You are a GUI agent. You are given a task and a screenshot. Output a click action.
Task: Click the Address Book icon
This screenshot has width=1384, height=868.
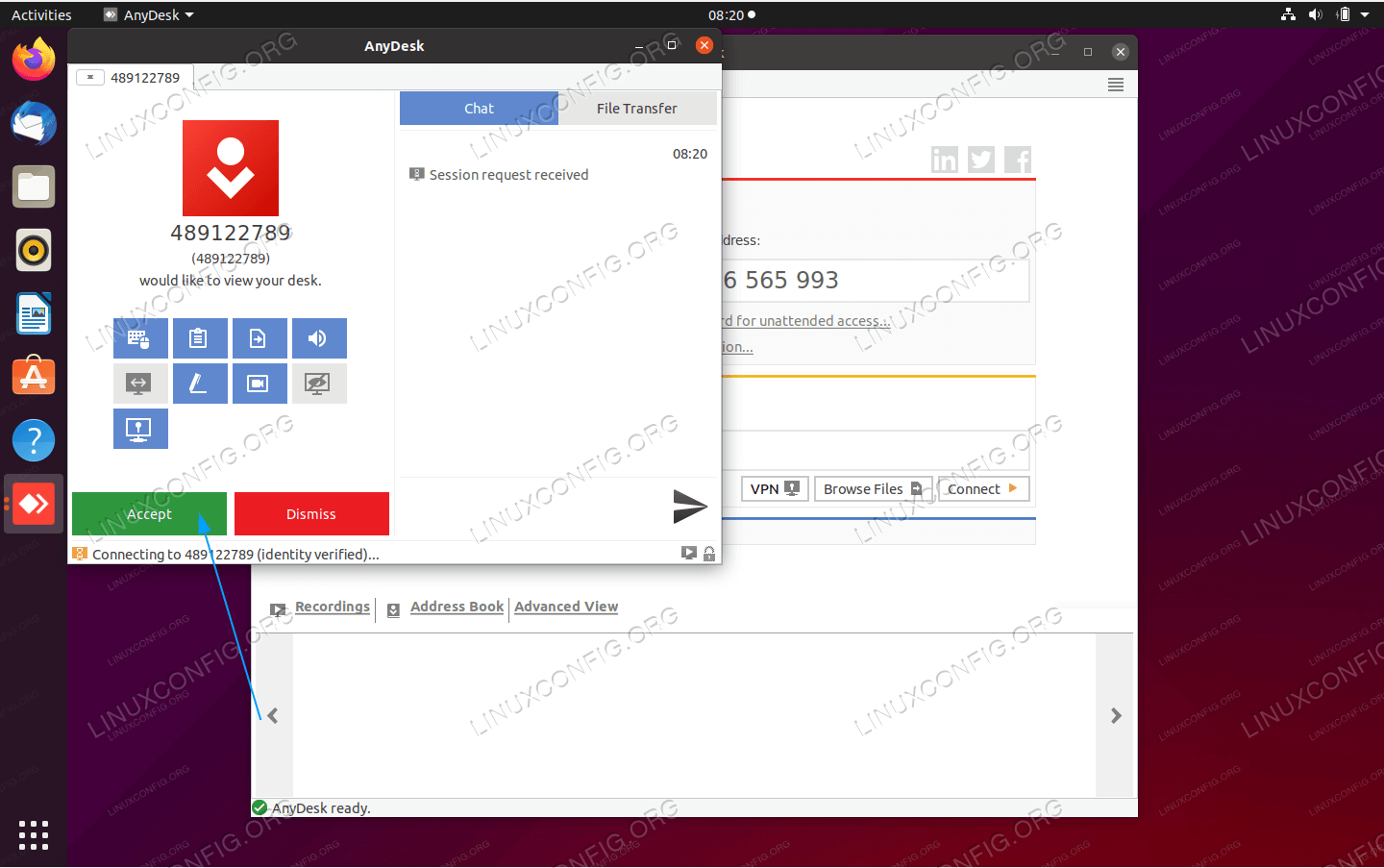[393, 610]
